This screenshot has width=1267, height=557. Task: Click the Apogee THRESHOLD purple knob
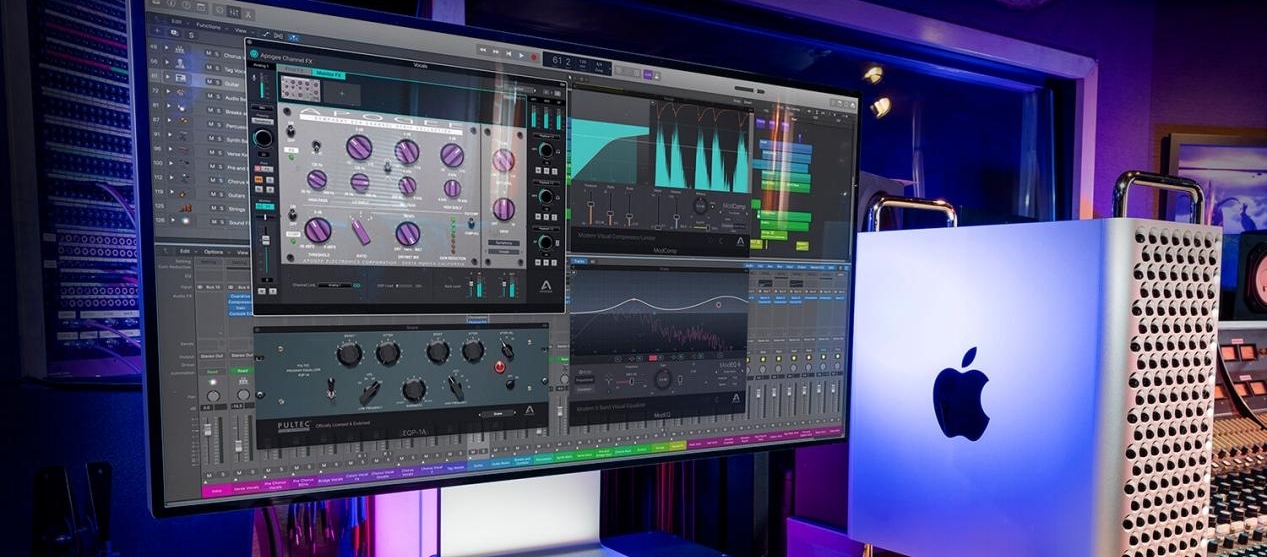(318, 230)
